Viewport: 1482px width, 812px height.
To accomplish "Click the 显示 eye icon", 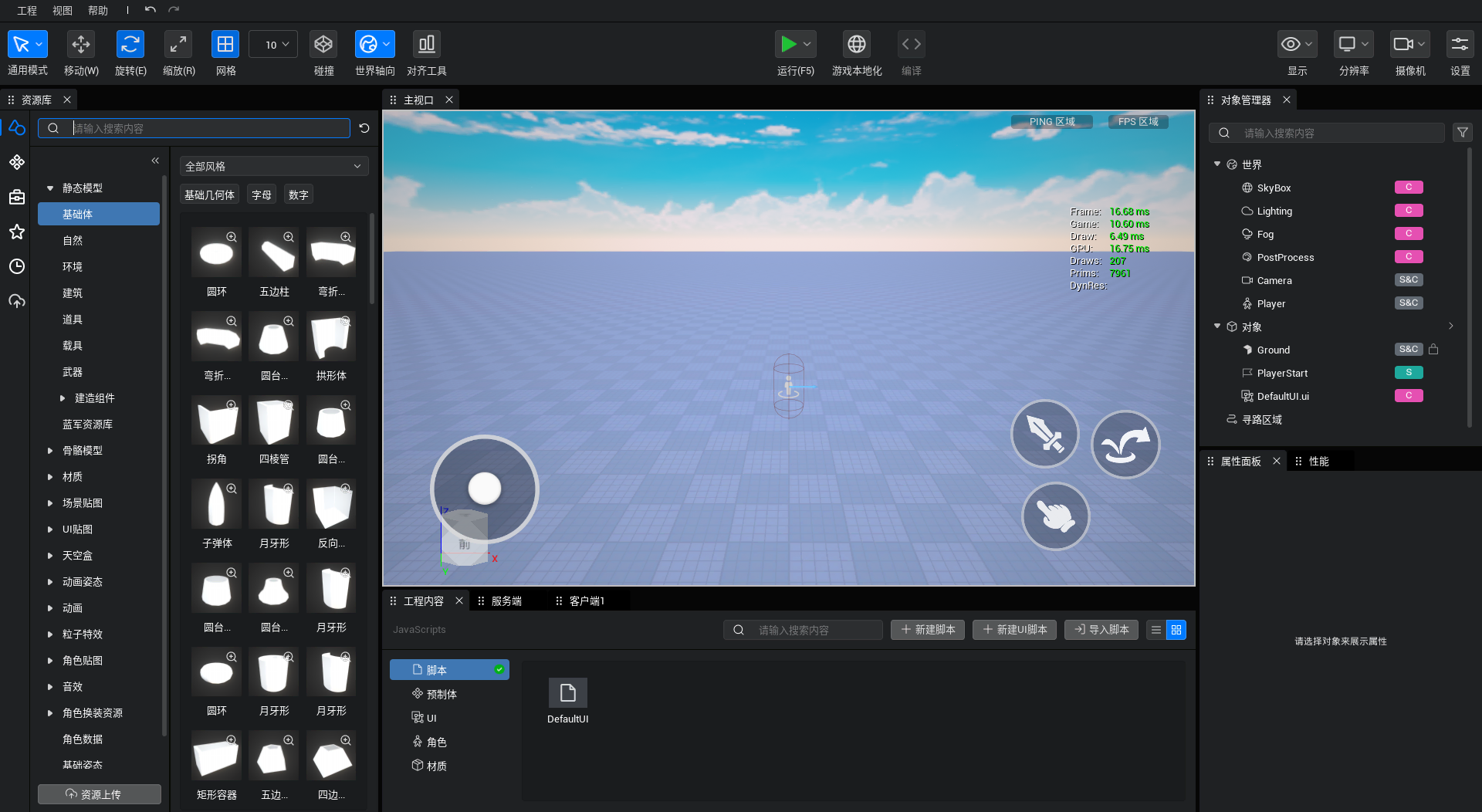I will 1291,45.
